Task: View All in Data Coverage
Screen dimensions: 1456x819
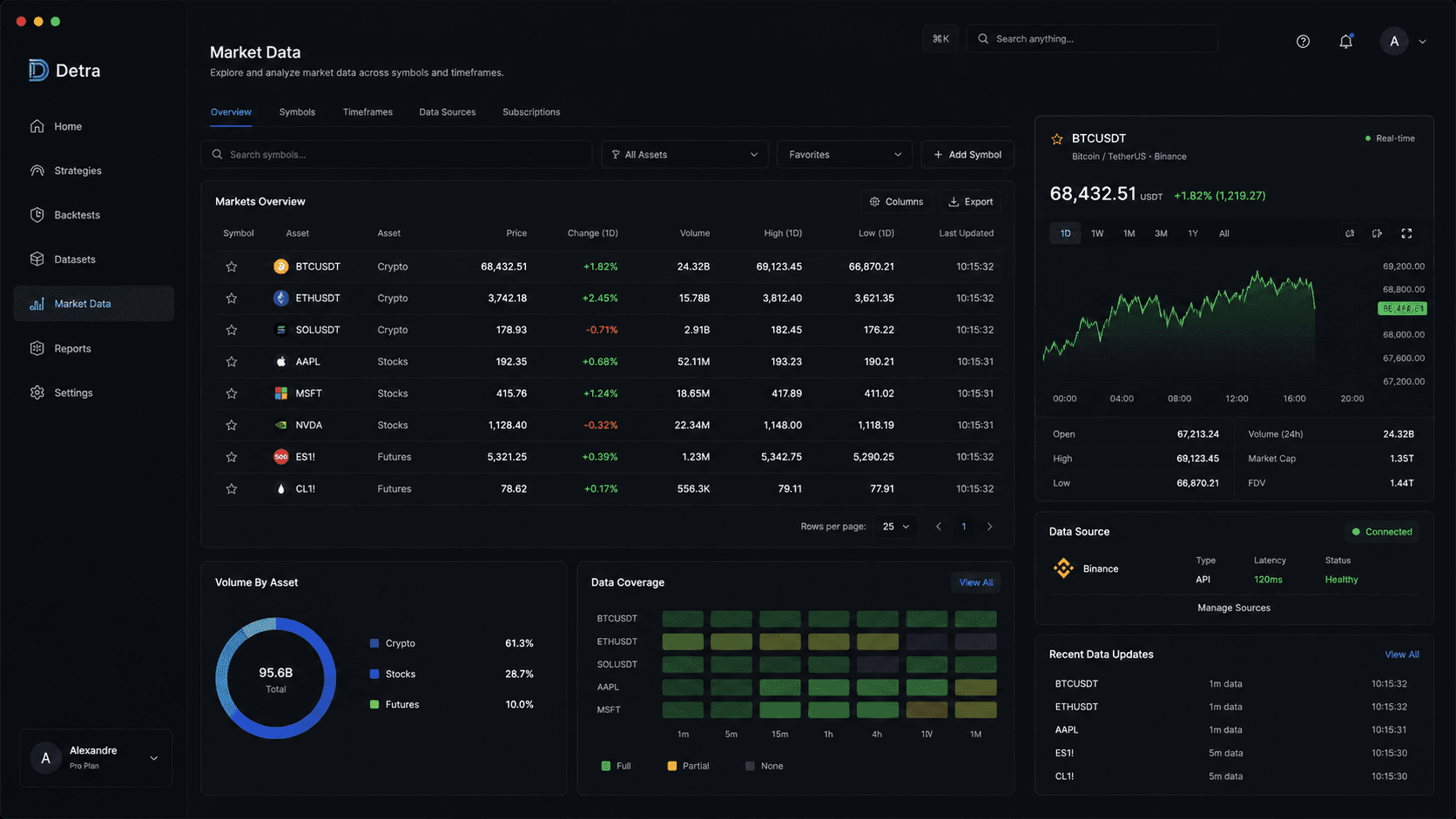Action: (x=975, y=582)
